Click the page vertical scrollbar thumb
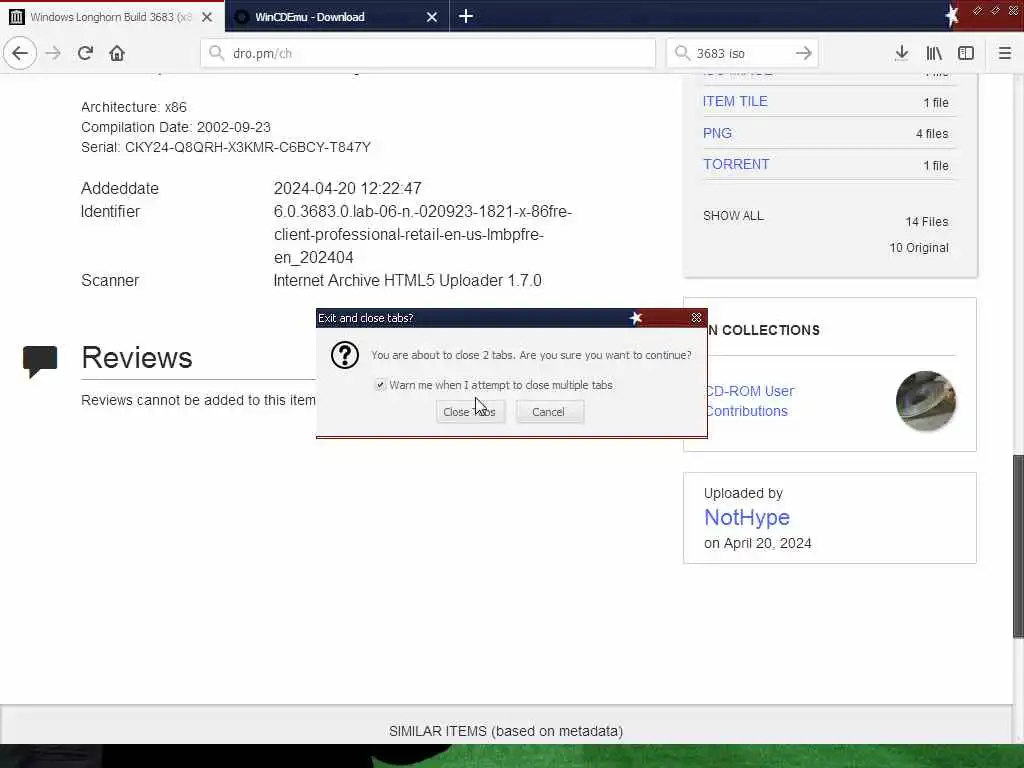 (1018, 546)
